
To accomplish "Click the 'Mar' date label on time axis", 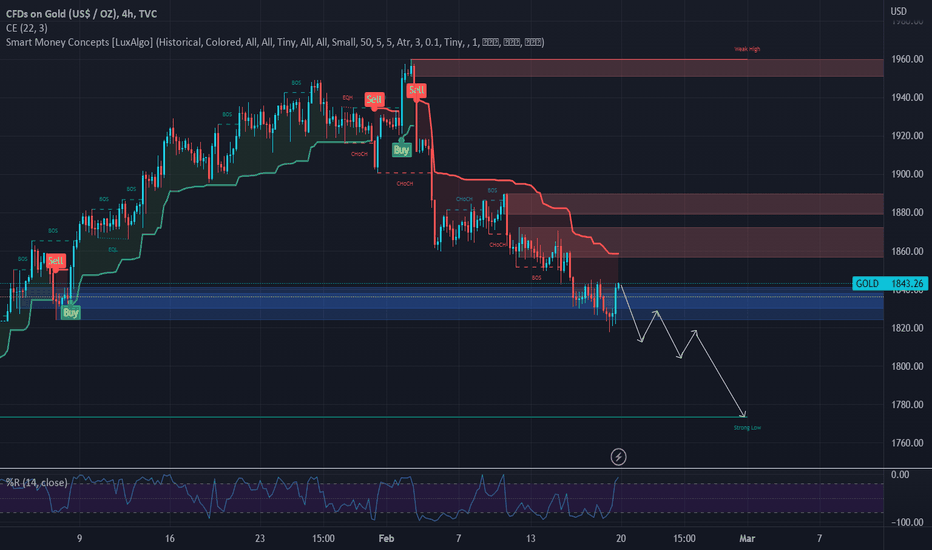I will [747, 539].
